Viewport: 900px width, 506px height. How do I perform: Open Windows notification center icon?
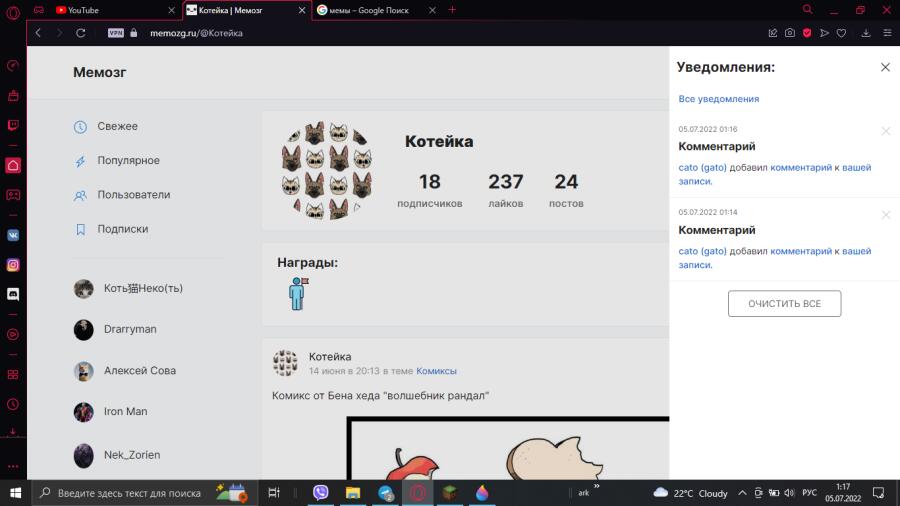pyautogui.click(x=879, y=493)
